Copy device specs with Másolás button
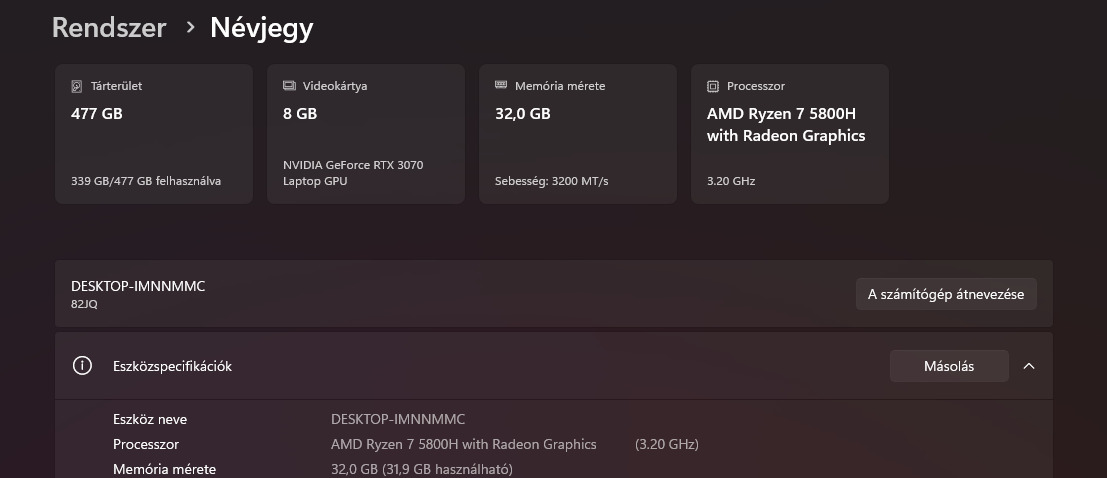The image size is (1107, 478). tap(948, 366)
